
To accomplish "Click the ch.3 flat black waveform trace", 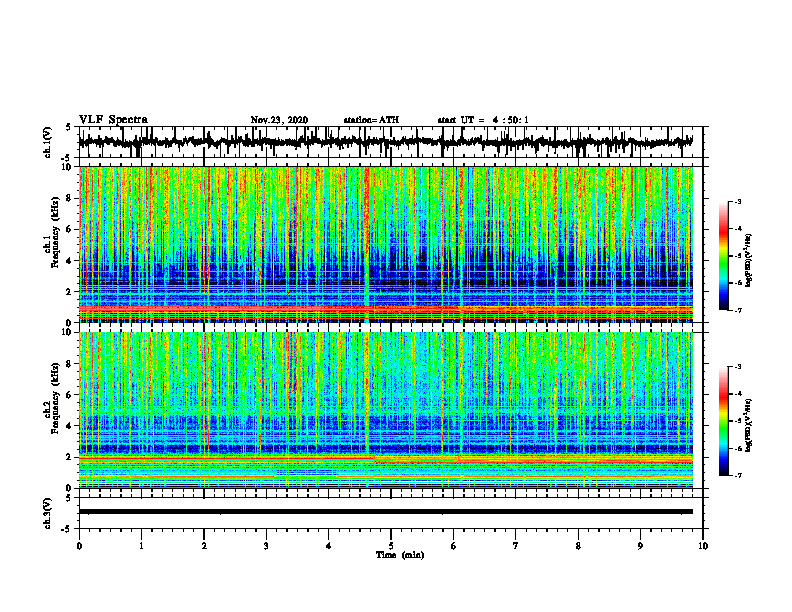I will pyautogui.click(x=385, y=512).
